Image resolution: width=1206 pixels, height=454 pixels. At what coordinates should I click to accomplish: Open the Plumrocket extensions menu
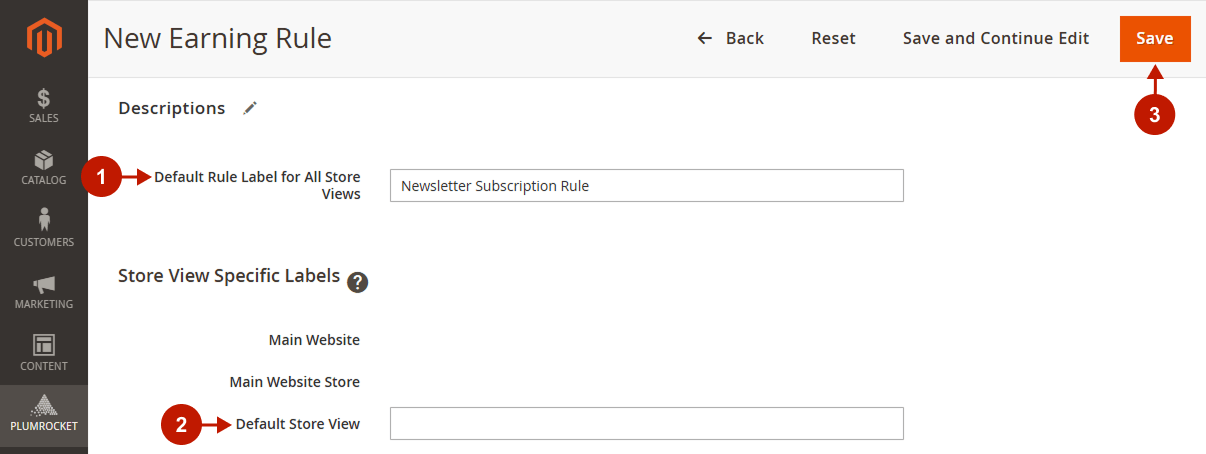coord(43,414)
